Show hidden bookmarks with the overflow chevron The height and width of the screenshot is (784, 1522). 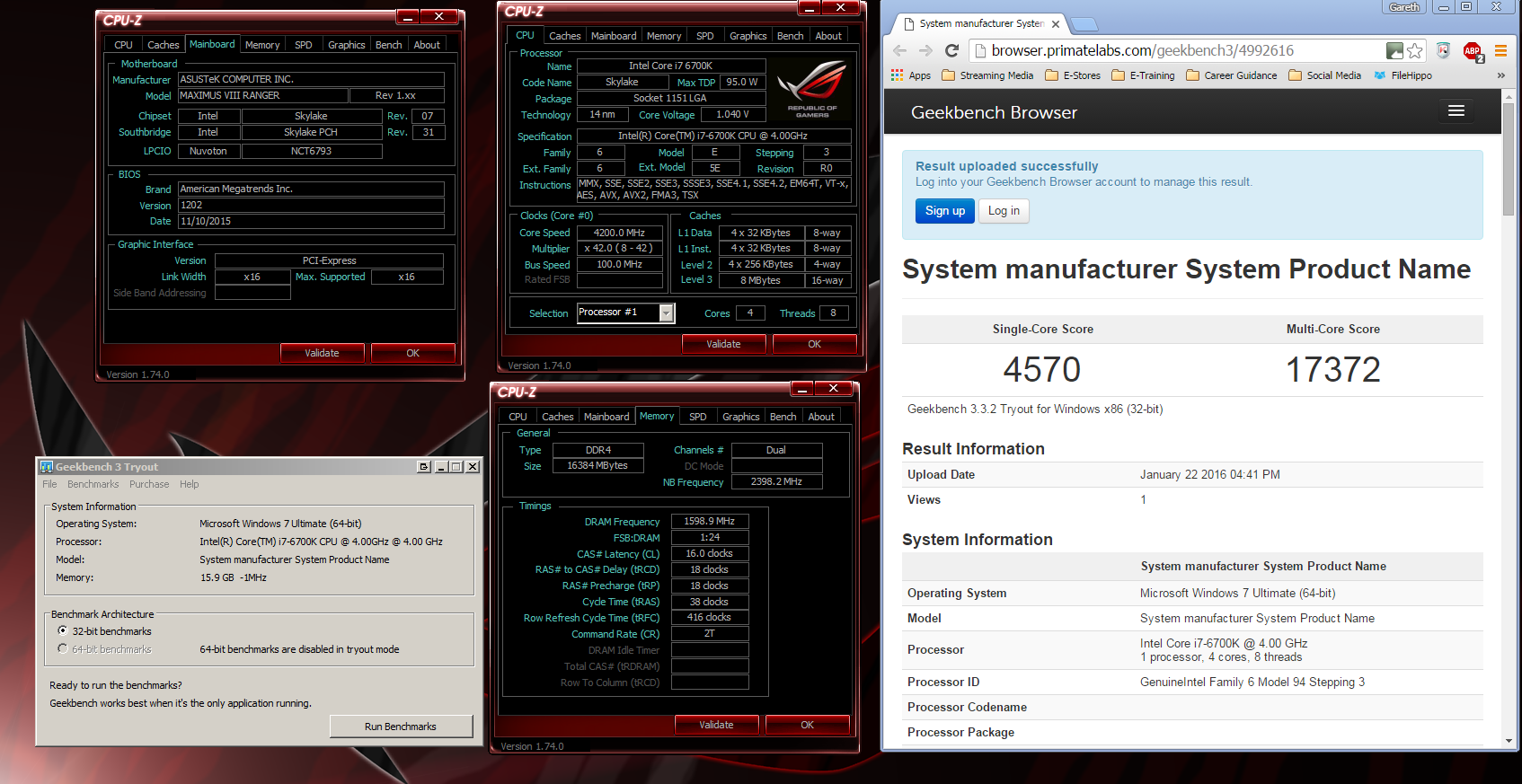tap(1500, 75)
